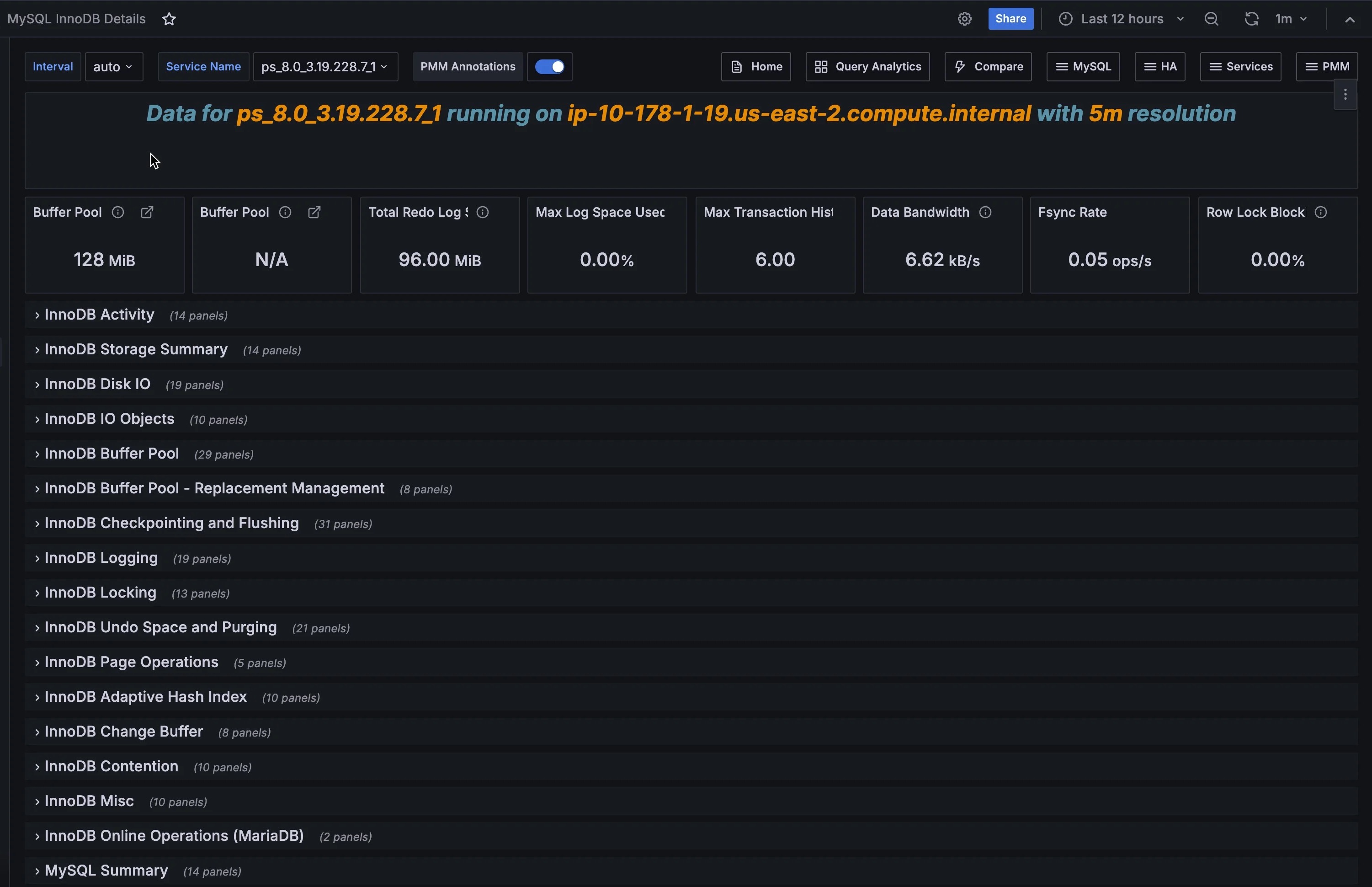Open the Last 12 hours time picker
This screenshot has width=1372, height=887.
1121,19
